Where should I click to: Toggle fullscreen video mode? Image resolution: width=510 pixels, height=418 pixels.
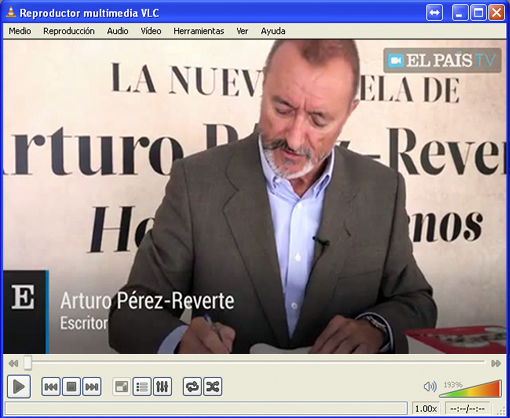pos(122,387)
